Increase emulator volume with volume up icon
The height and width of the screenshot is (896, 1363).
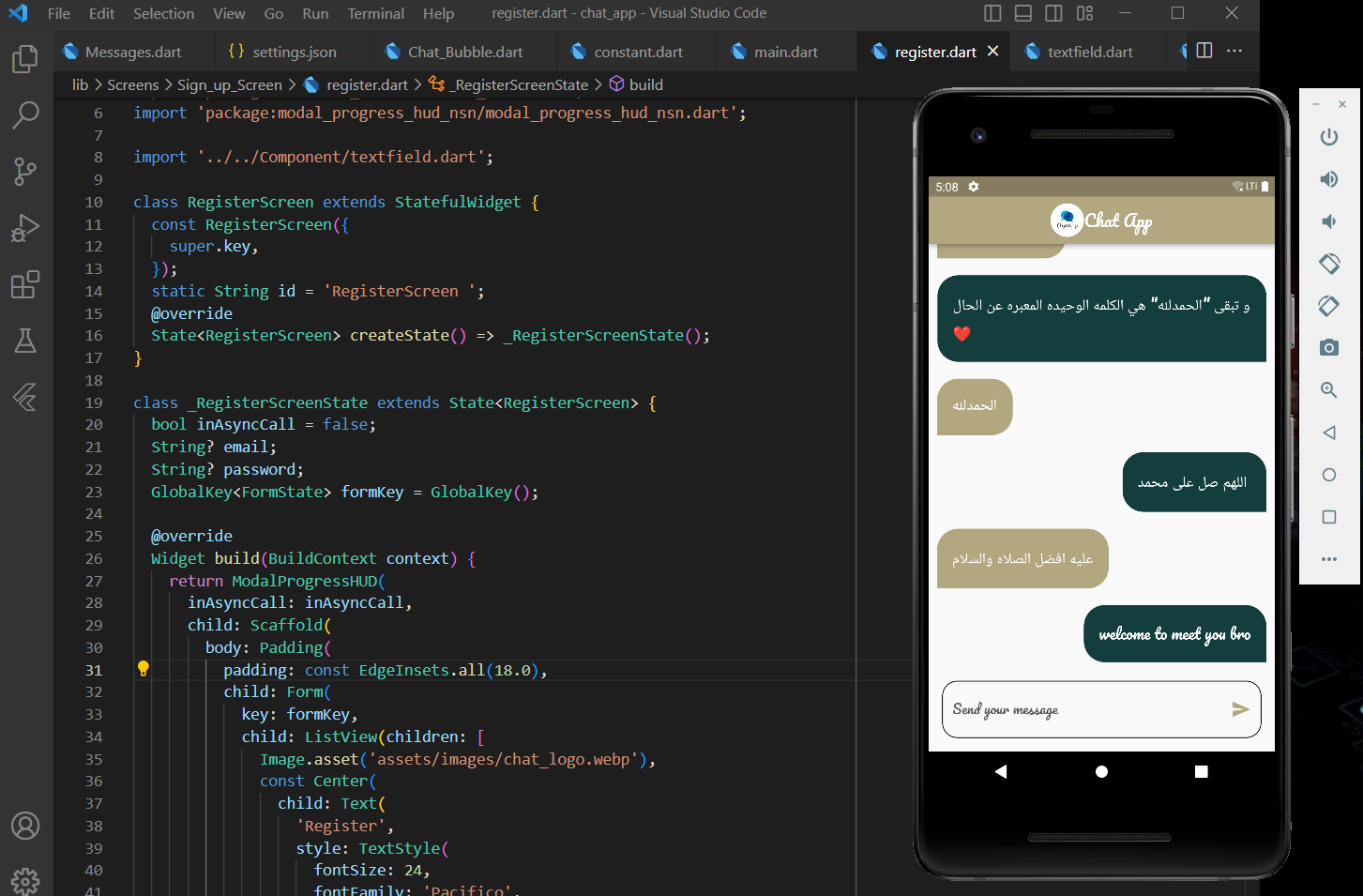click(1329, 178)
